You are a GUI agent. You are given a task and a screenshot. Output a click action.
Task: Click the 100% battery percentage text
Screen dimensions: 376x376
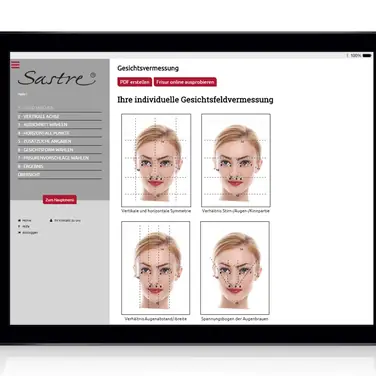tap(356, 56)
